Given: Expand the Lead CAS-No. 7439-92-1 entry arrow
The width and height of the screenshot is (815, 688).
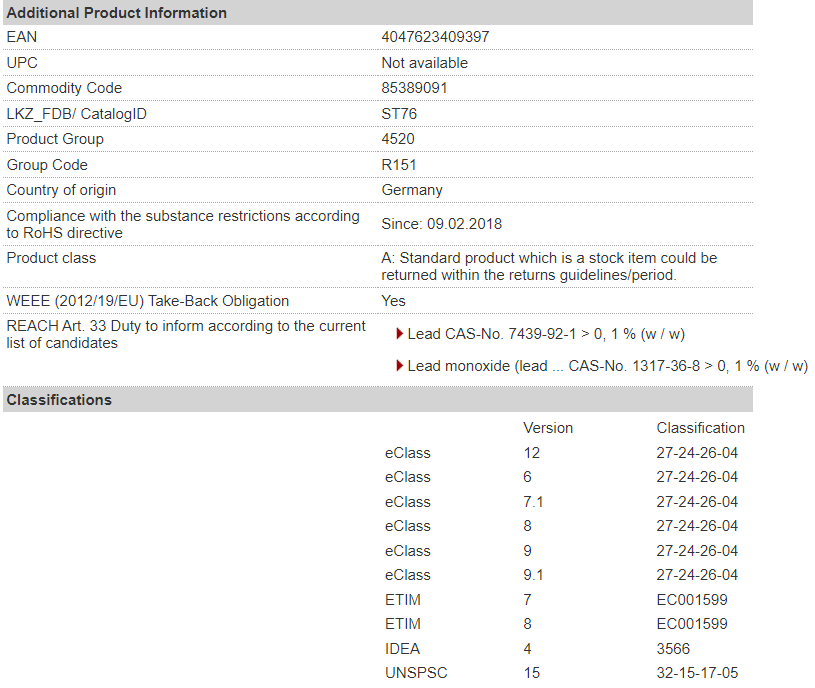Looking at the screenshot, I should pyautogui.click(x=399, y=334).
